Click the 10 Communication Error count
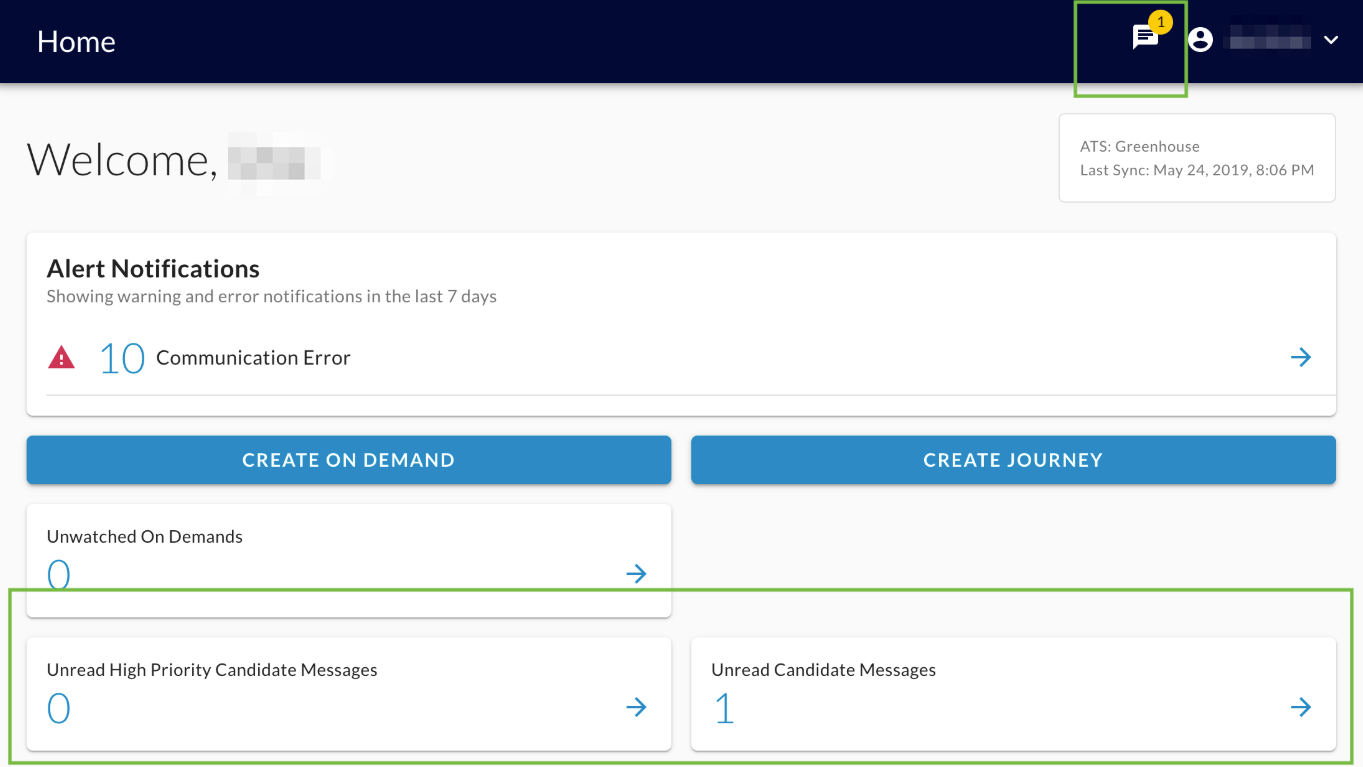The width and height of the screenshot is (1363, 767). [x=122, y=358]
